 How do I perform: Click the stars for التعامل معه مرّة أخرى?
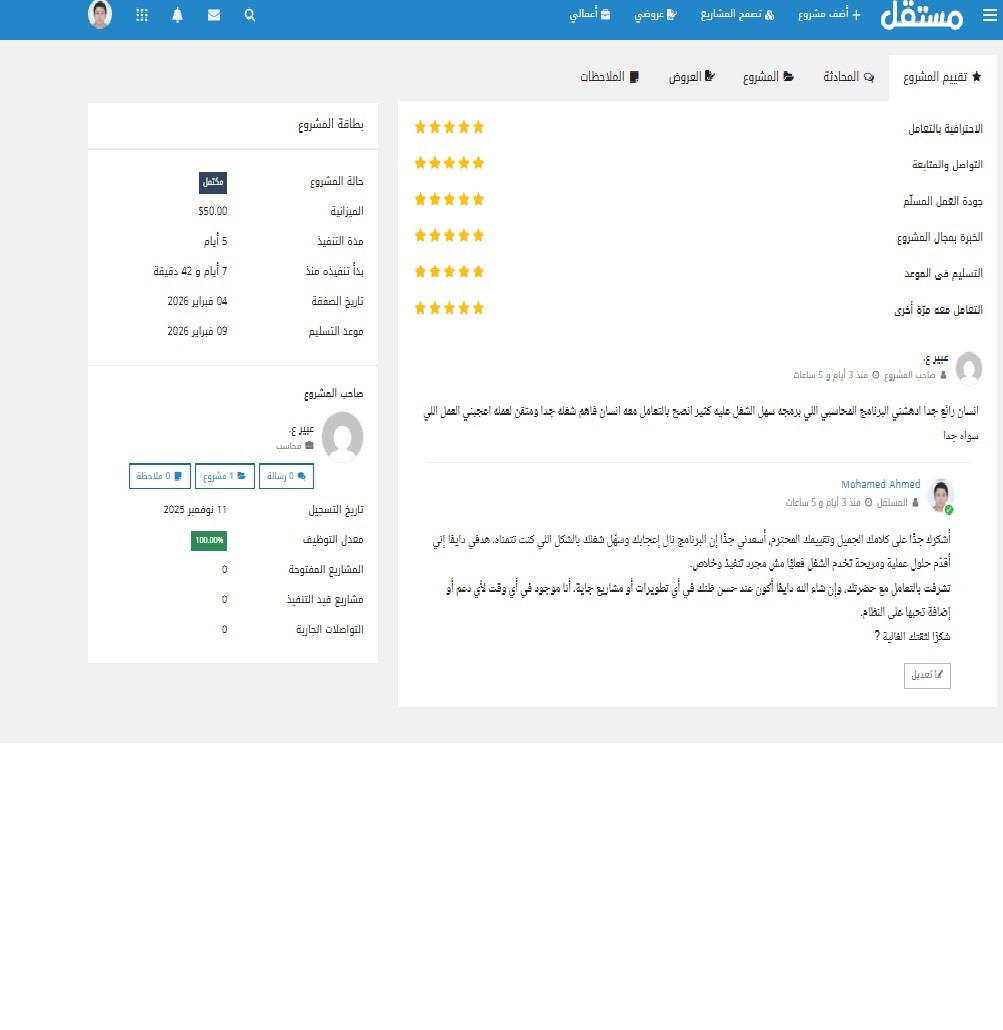click(x=449, y=308)
